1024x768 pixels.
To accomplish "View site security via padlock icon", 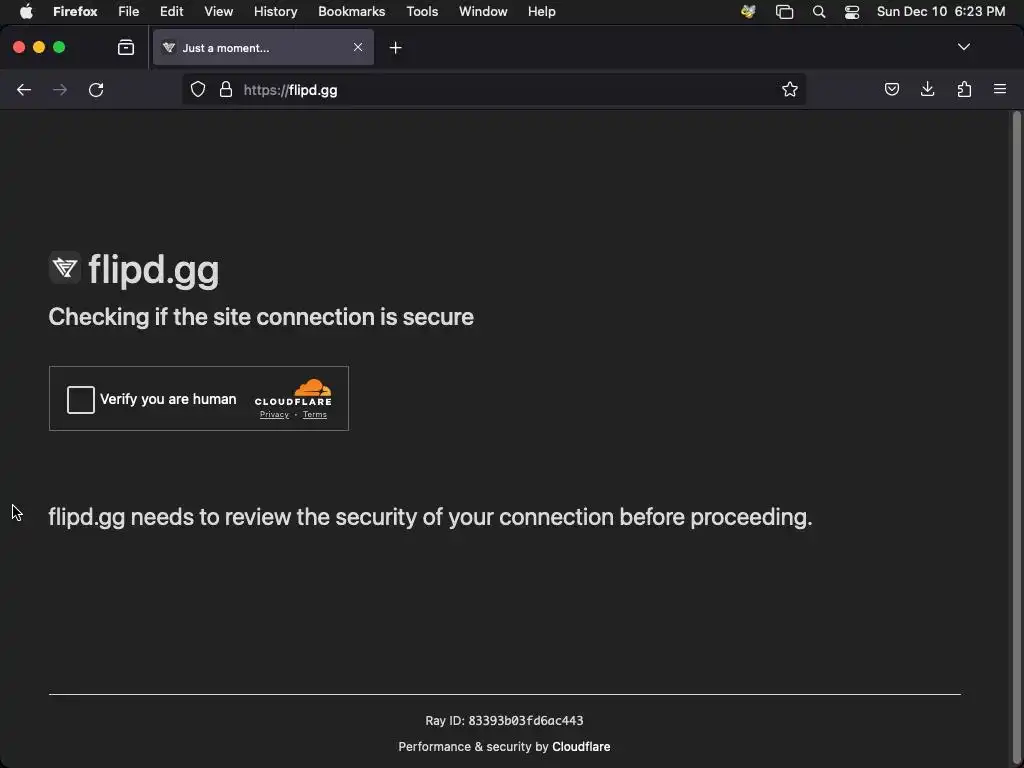I will pyautogui.click(x=226, y=89).
